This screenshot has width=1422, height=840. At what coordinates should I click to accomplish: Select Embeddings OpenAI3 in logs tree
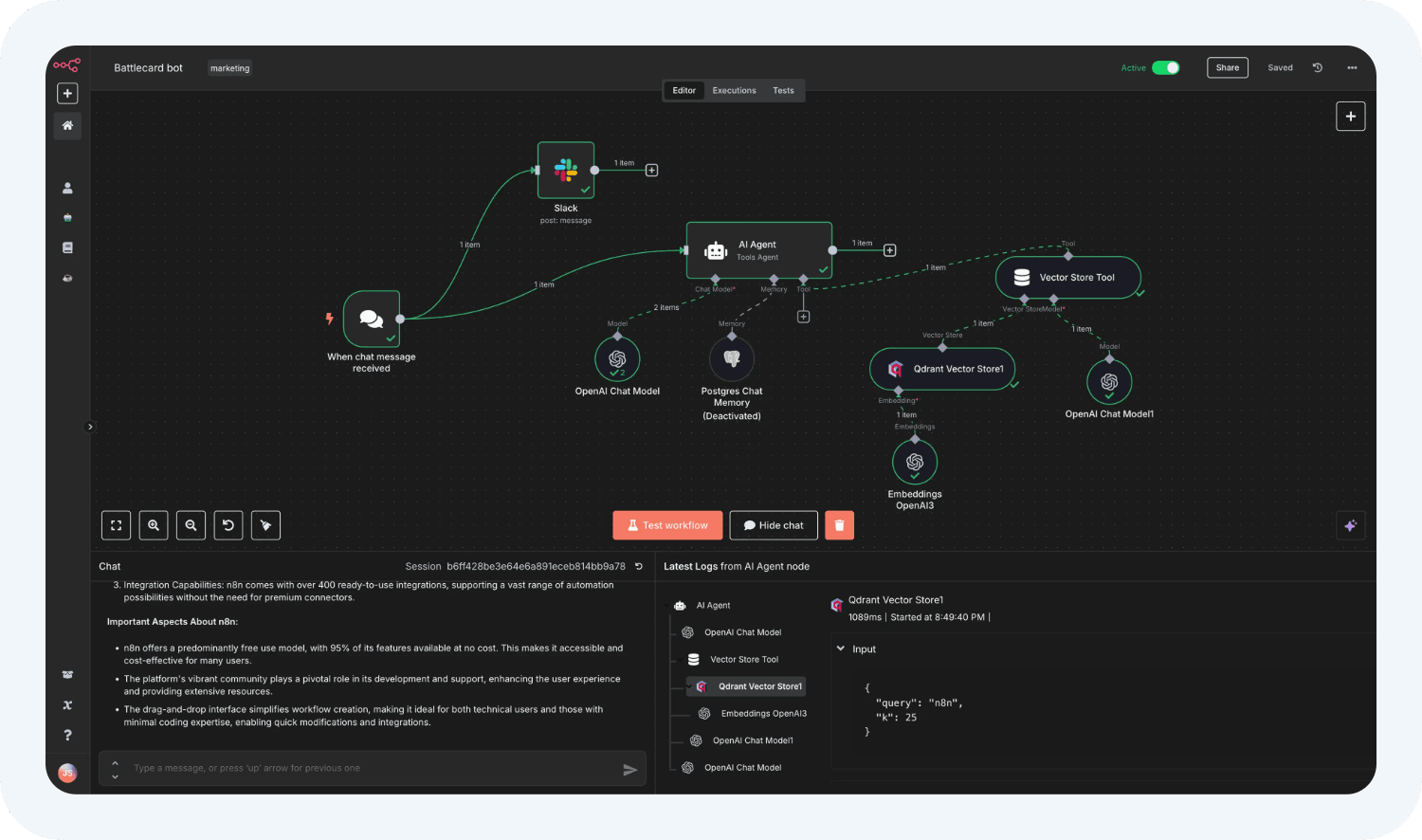point(763,714)
